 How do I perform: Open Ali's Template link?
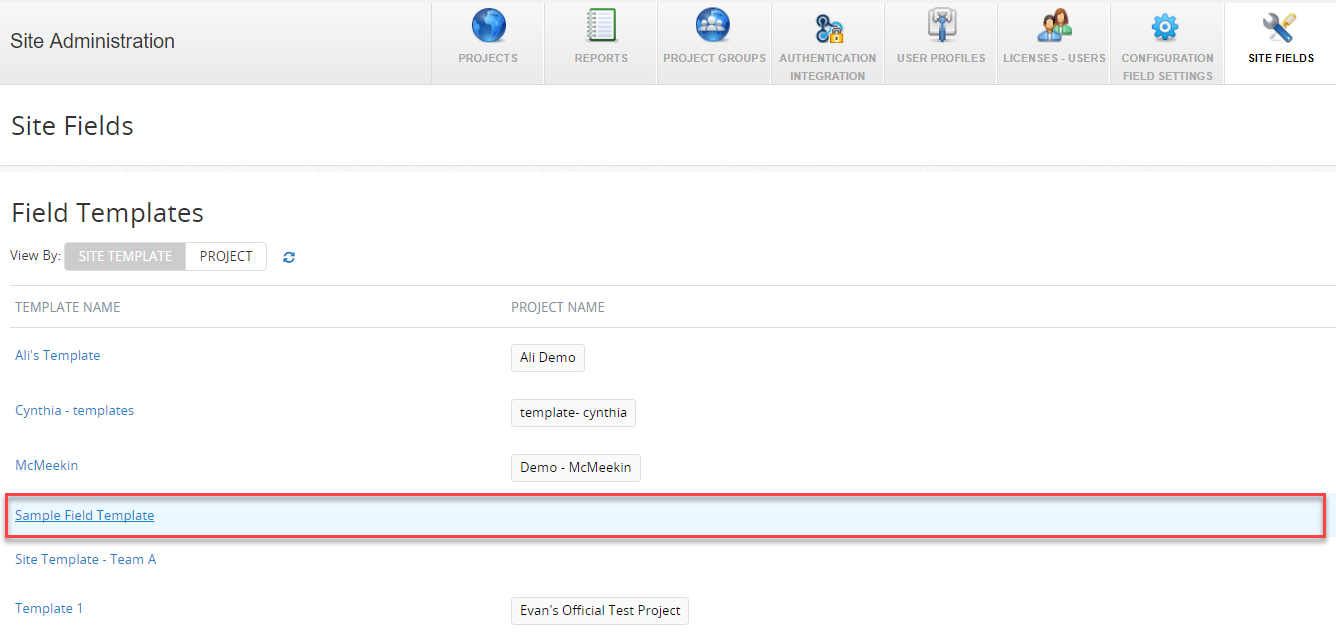[58, 355]
